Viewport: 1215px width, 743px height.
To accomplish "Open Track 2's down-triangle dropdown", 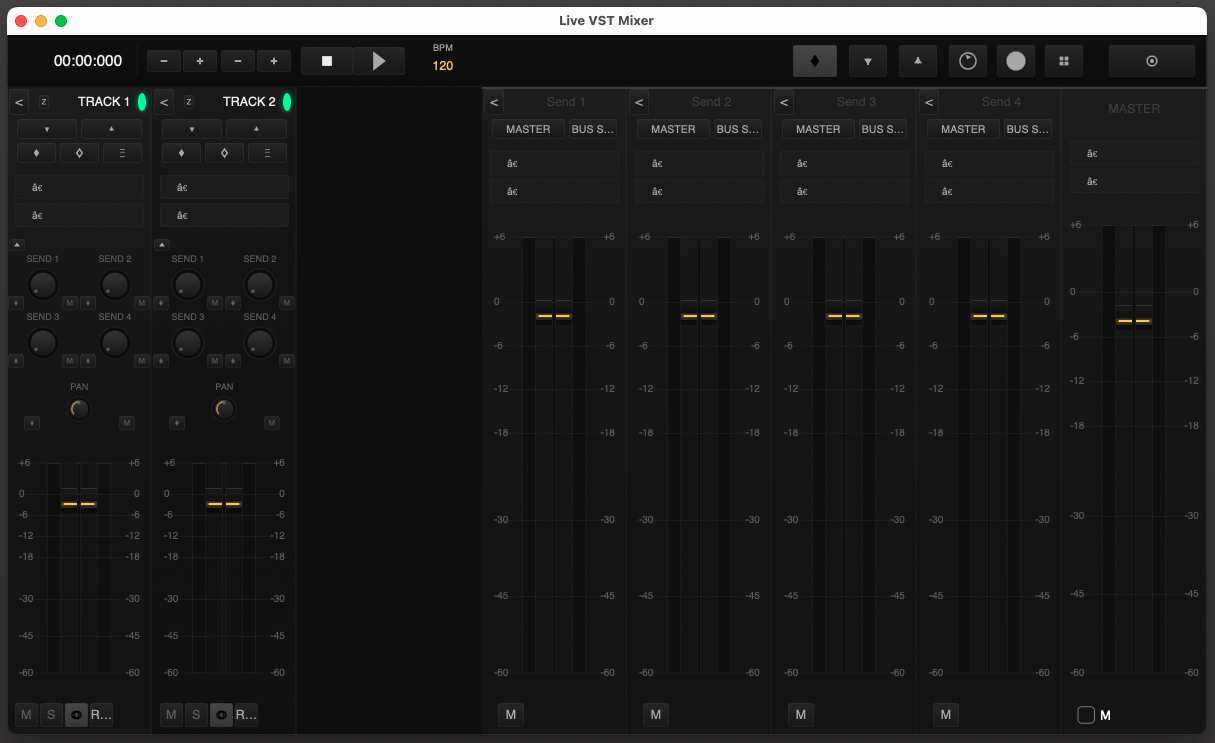I will pyautogui.click(x=192, y=129).
